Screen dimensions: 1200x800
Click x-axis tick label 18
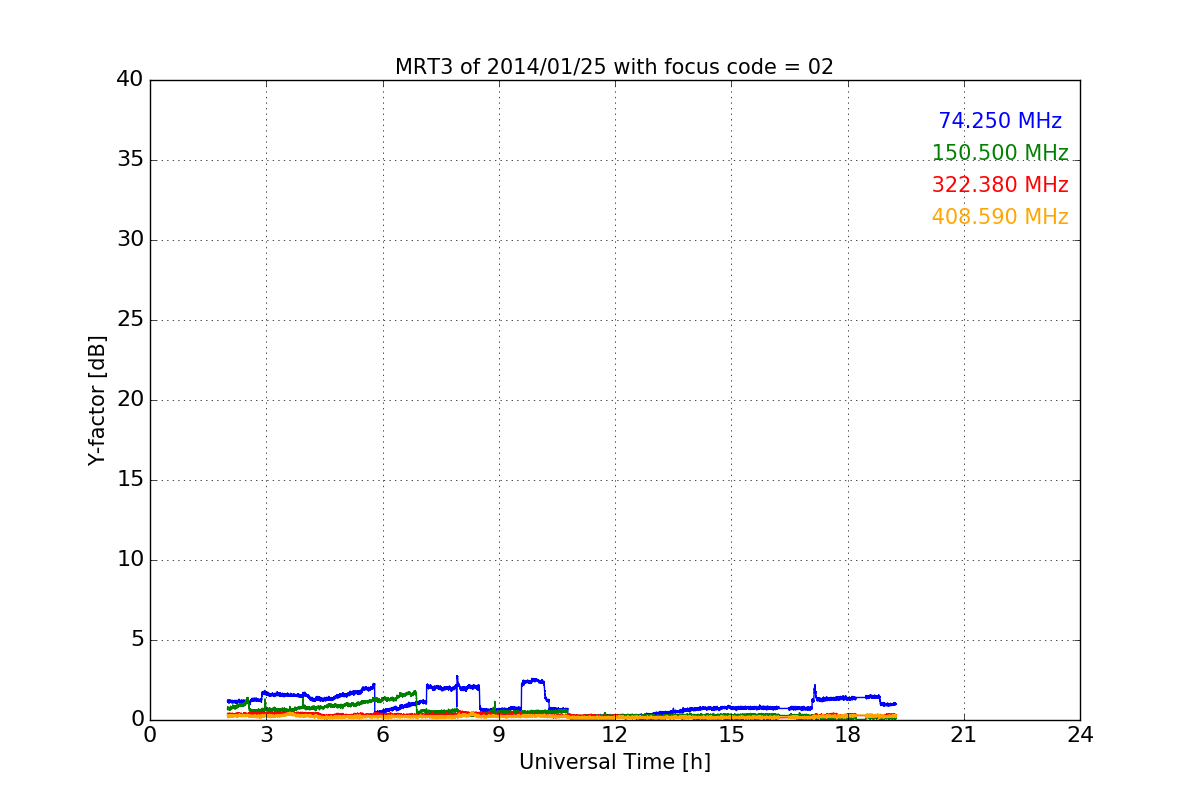pyautogui.click(x=847, y=735)
